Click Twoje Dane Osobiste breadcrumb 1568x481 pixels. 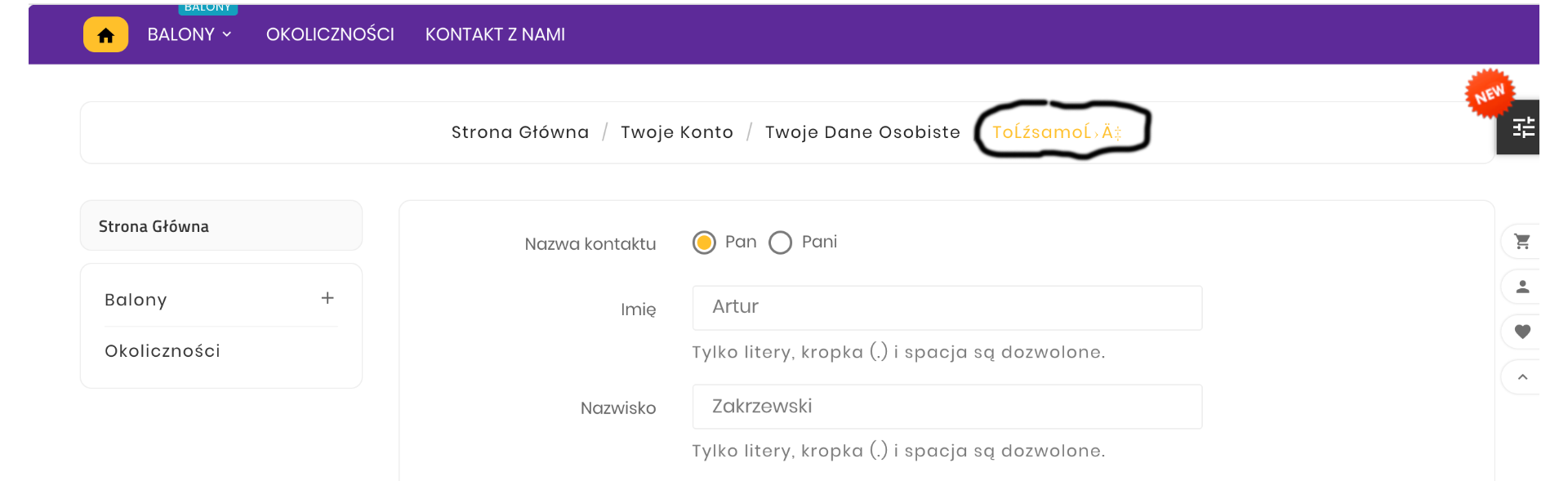(862, 132)
